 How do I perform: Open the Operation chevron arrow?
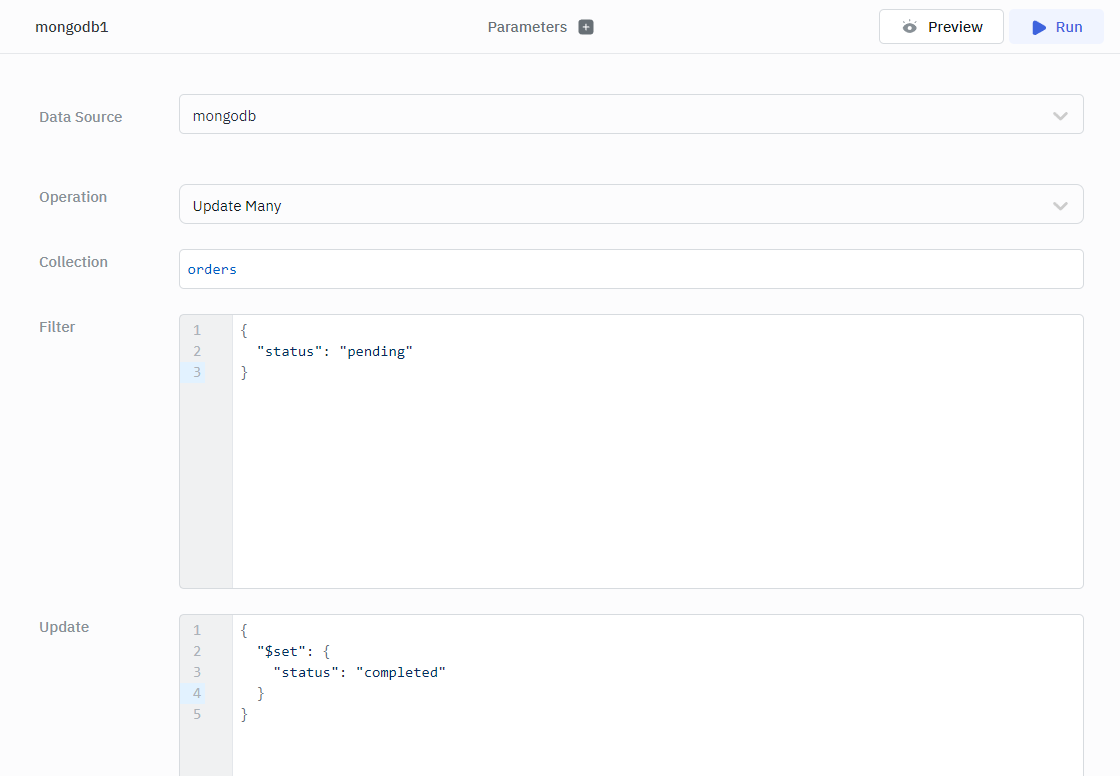click(x=1060, y=206)
